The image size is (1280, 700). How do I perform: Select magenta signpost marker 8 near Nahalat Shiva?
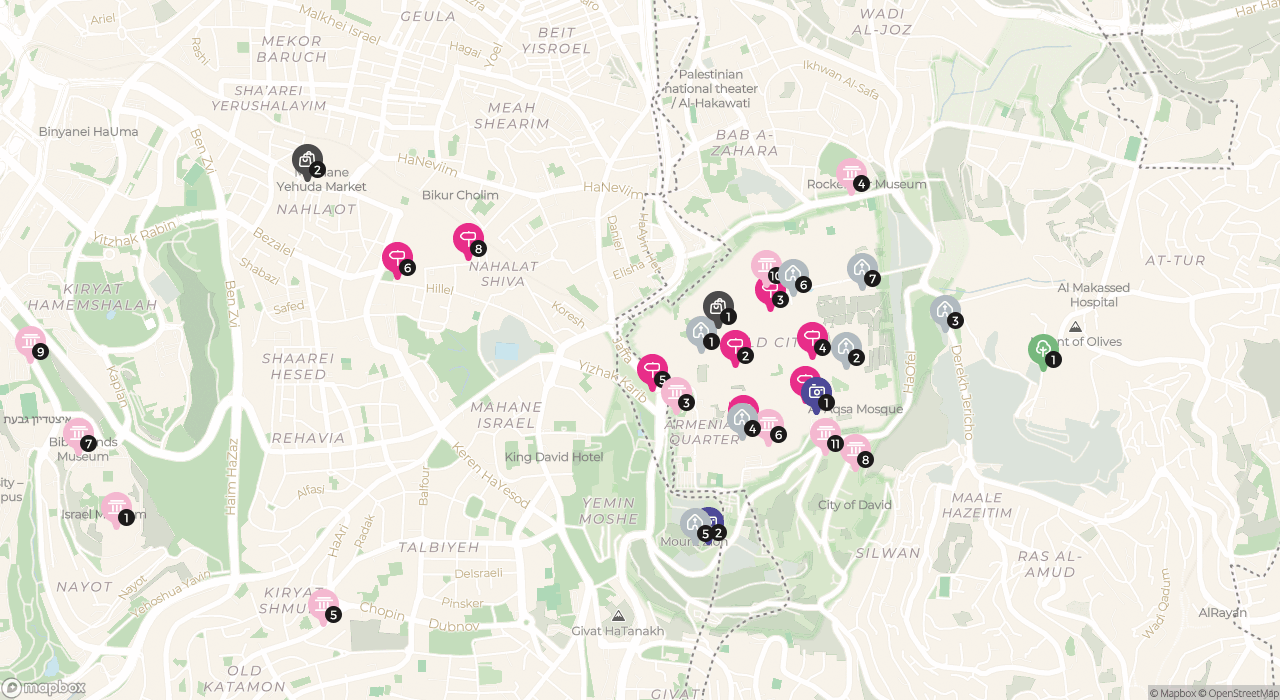(x=468, y=240)
